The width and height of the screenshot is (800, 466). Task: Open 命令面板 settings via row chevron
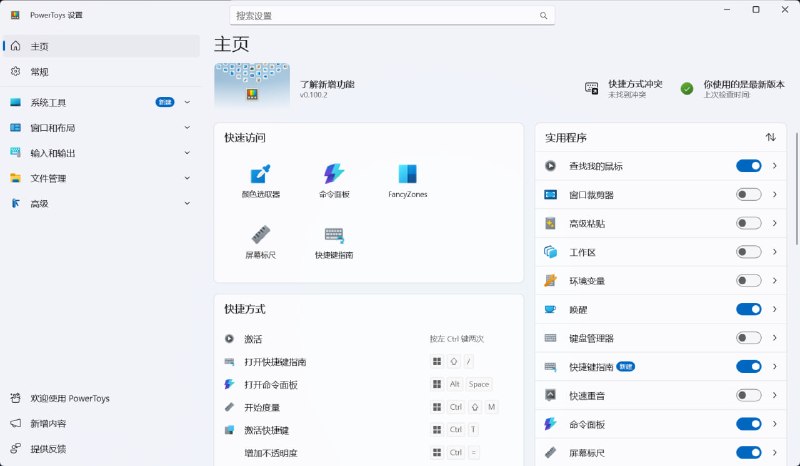coord(774,424)
